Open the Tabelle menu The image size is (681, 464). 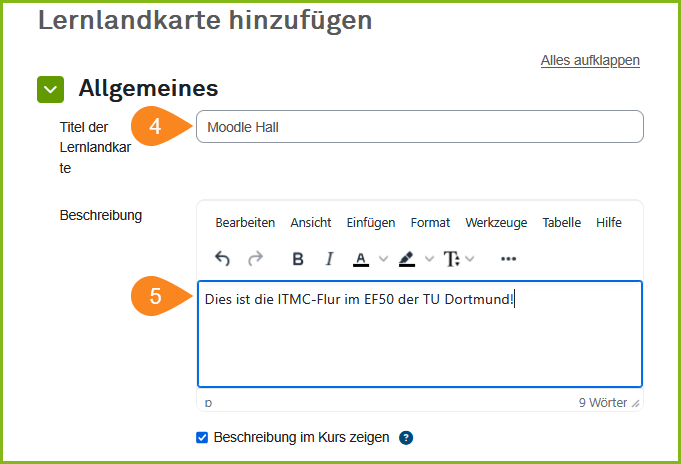point(561,222)
